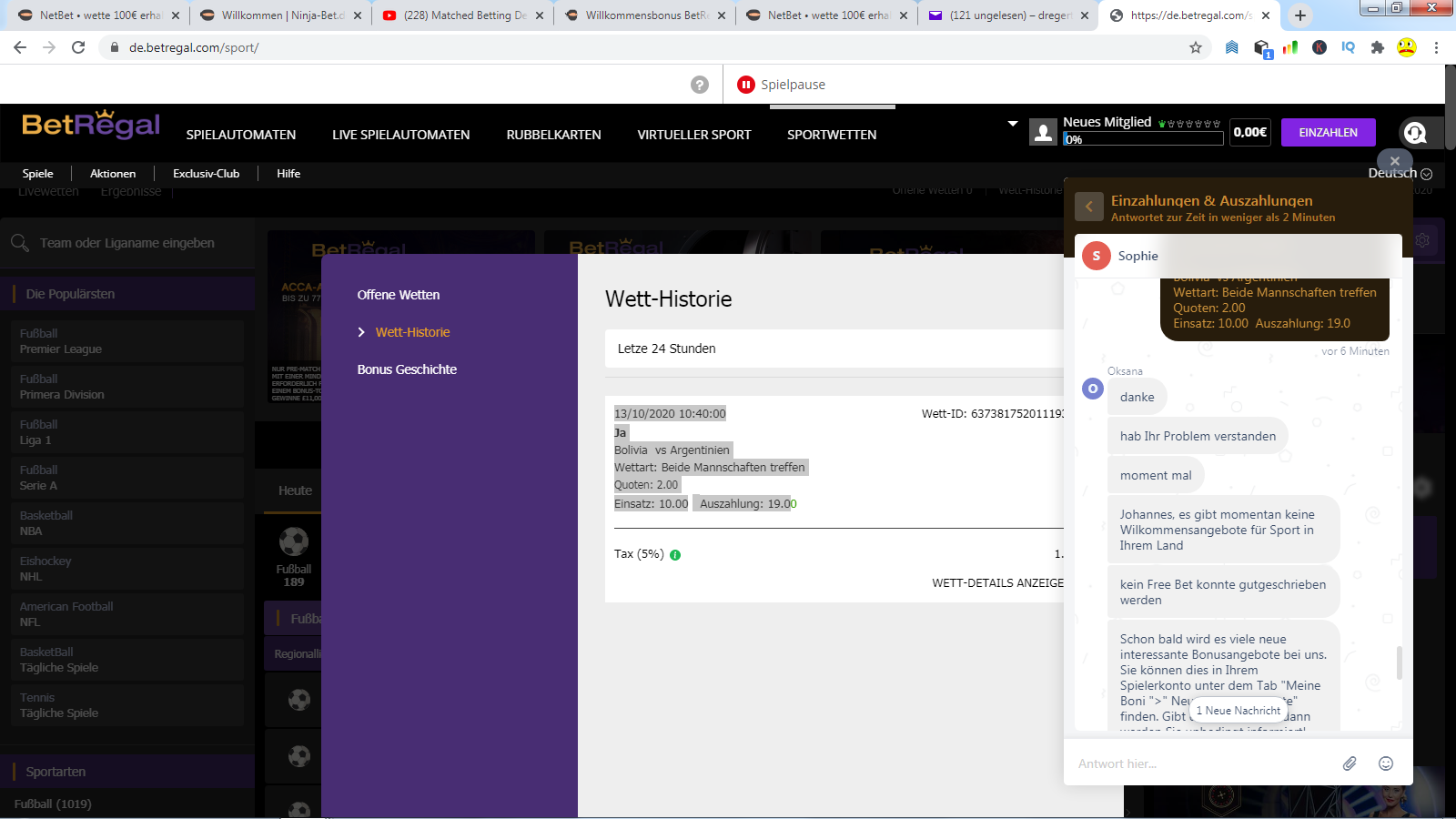Click the Team oder Liganame search field
This screenshot has width=1456, height=819.
coord(127,243)
